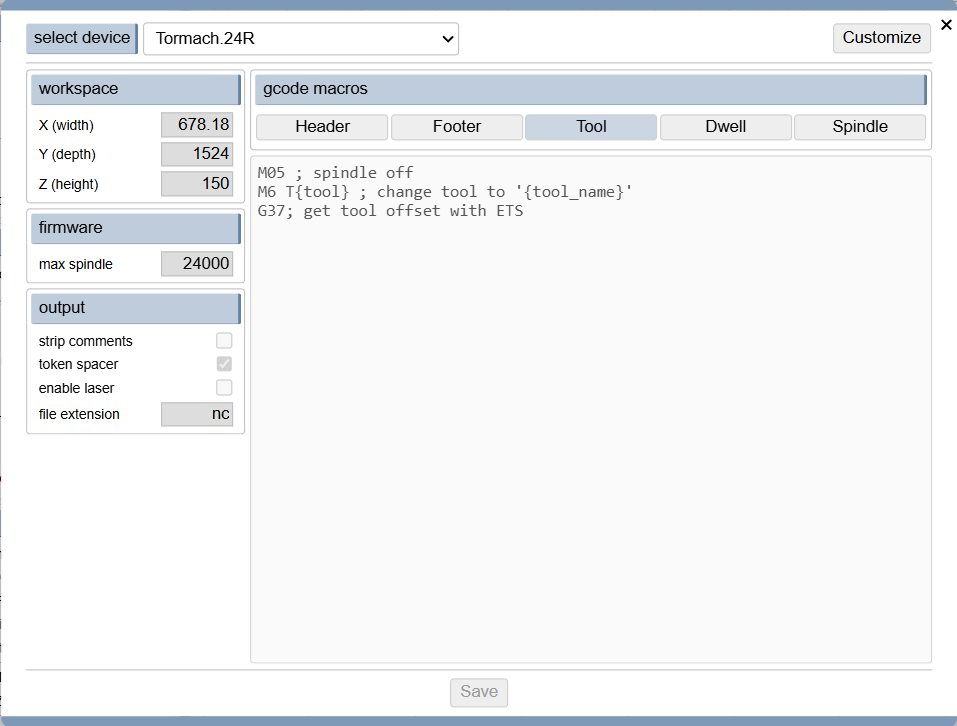957x726 pixels.
Task: Click the Y (depth) value field
Action: [197, 154]
